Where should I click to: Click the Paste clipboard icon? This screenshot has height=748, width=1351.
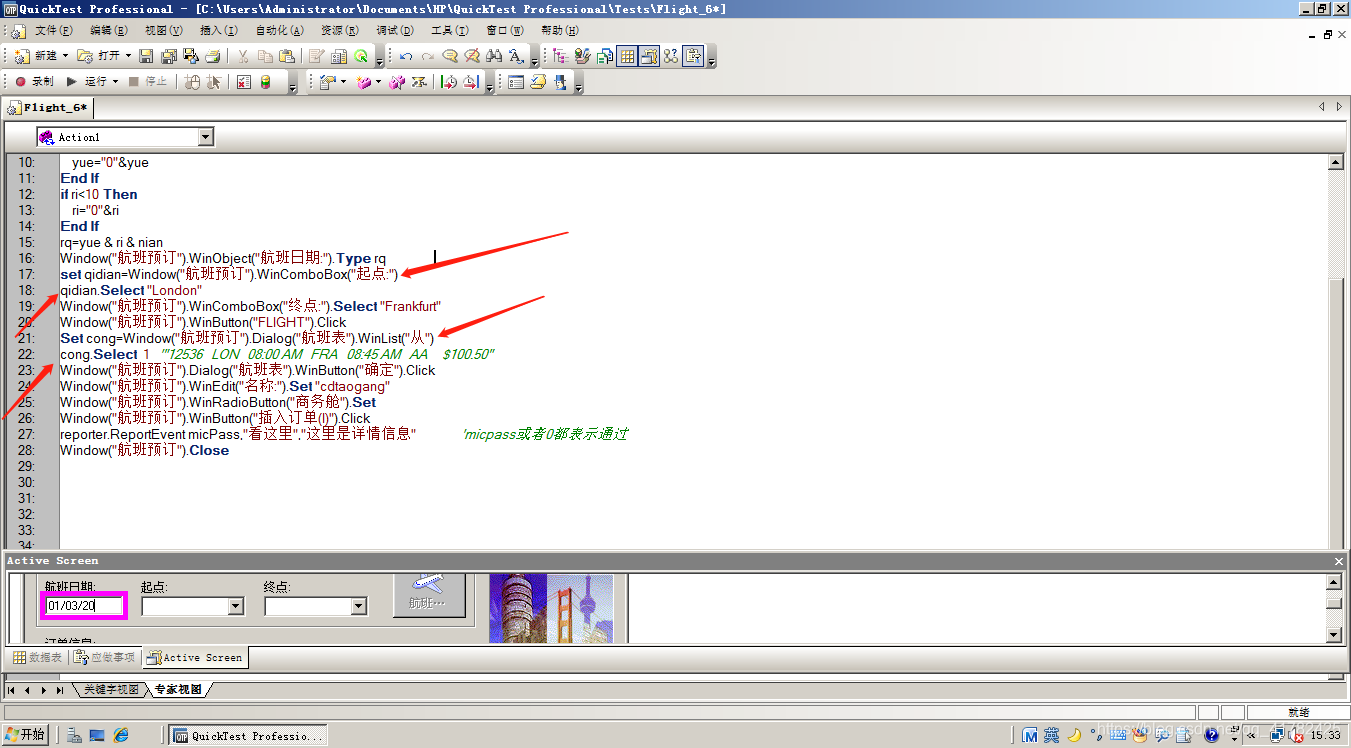pos(287,56)
